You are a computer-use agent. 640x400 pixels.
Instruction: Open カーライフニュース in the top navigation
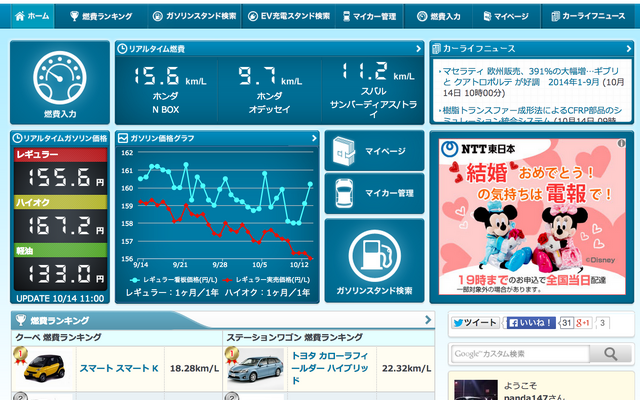588,16
